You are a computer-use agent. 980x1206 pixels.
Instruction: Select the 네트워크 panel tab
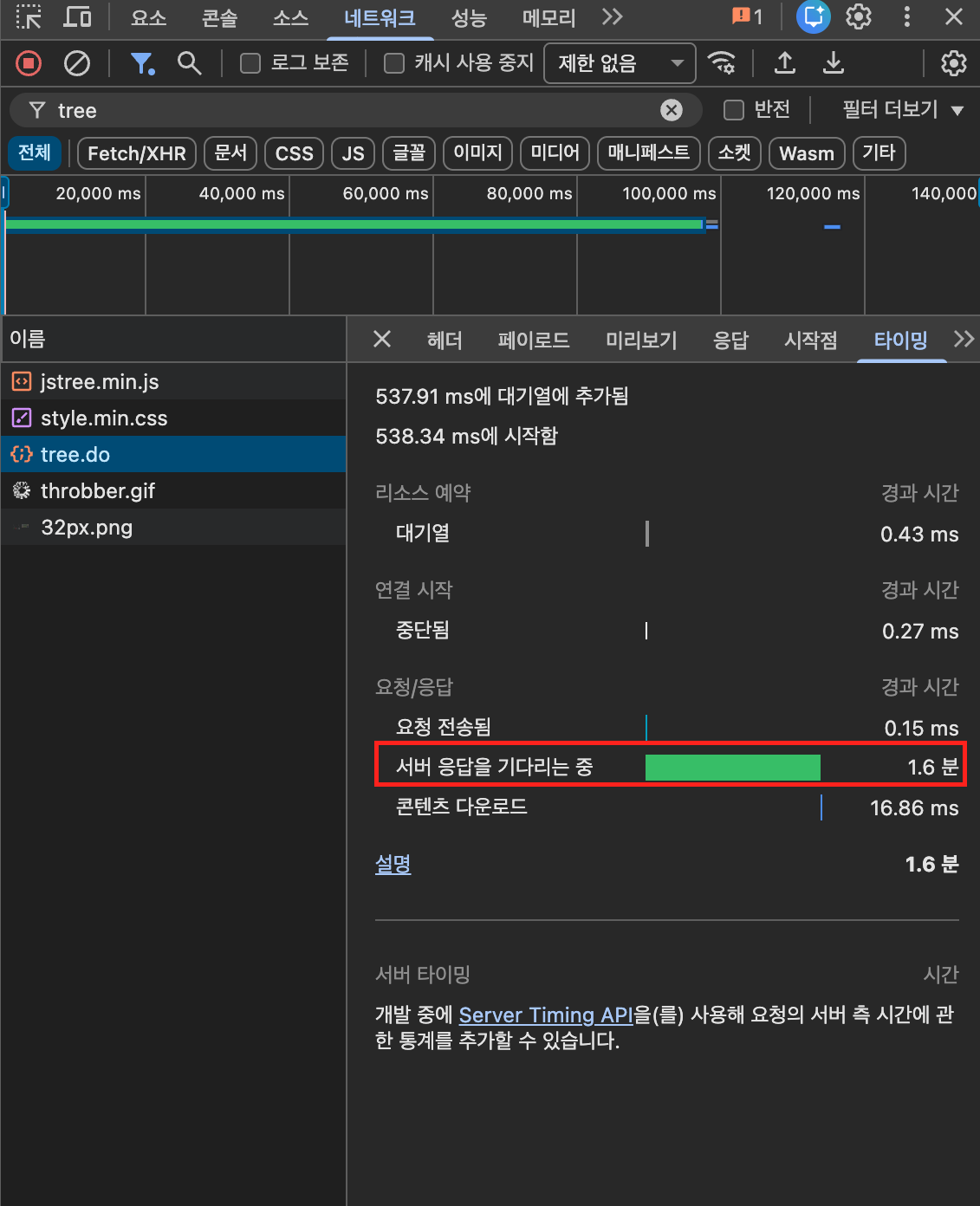380,17
